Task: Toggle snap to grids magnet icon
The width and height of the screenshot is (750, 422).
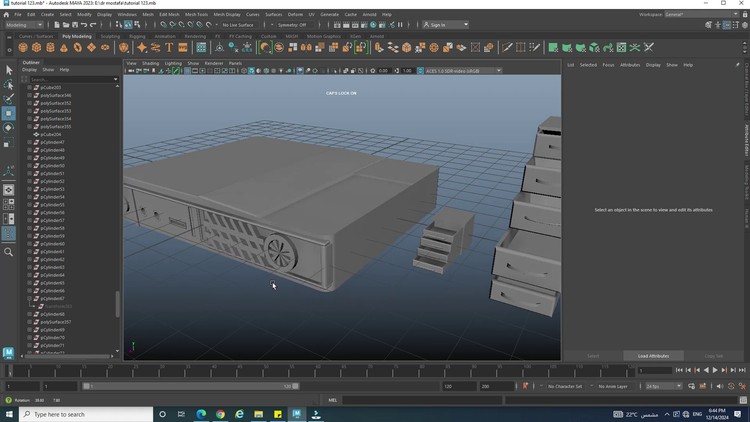Action: 164,25
